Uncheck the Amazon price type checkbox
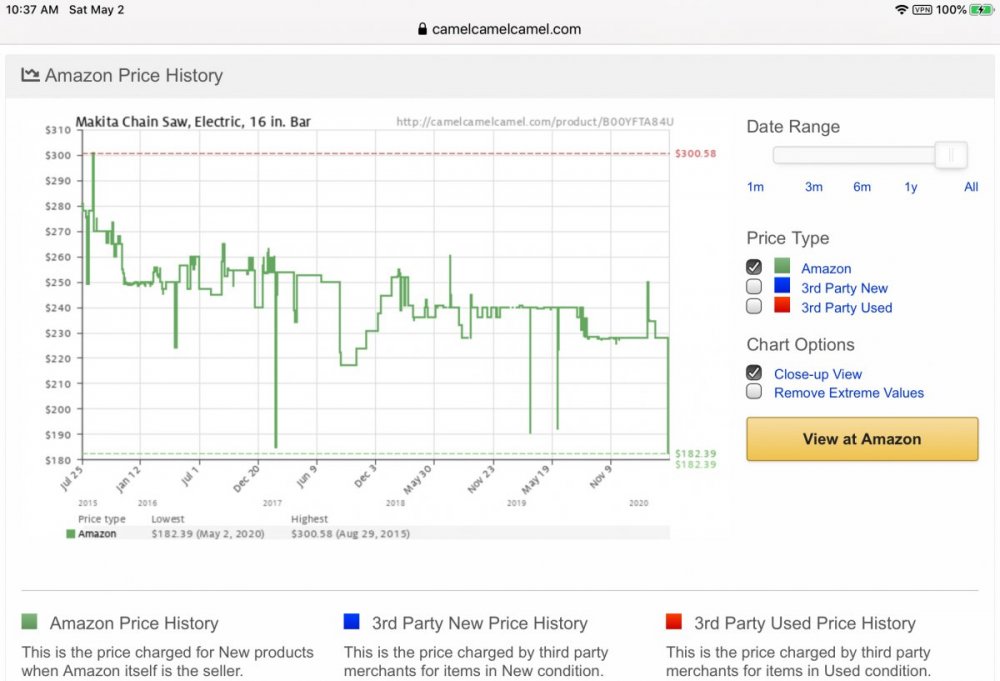The height and width of the screenshot is (681, 1000). point(754,267)
